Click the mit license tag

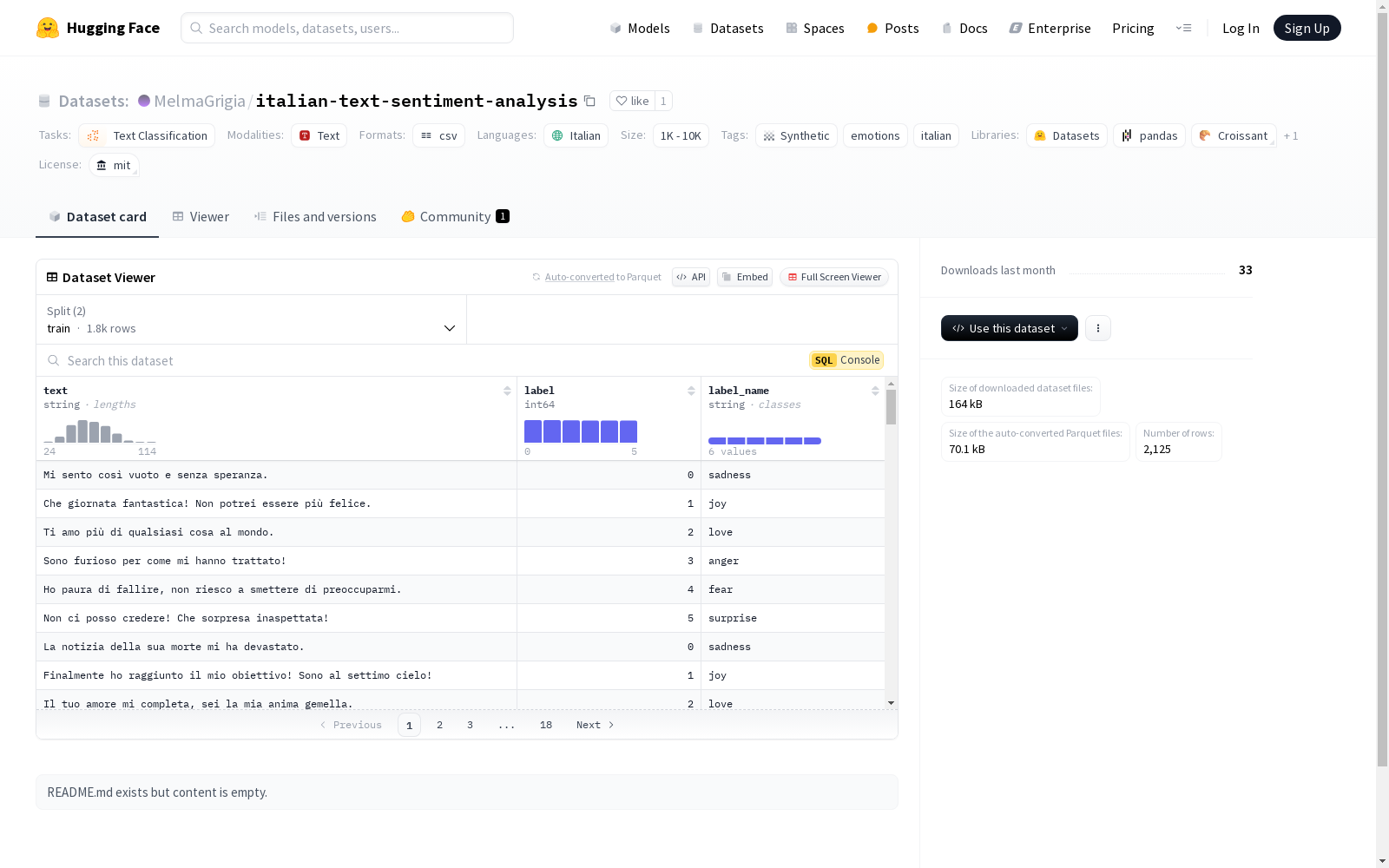(114, 165)
